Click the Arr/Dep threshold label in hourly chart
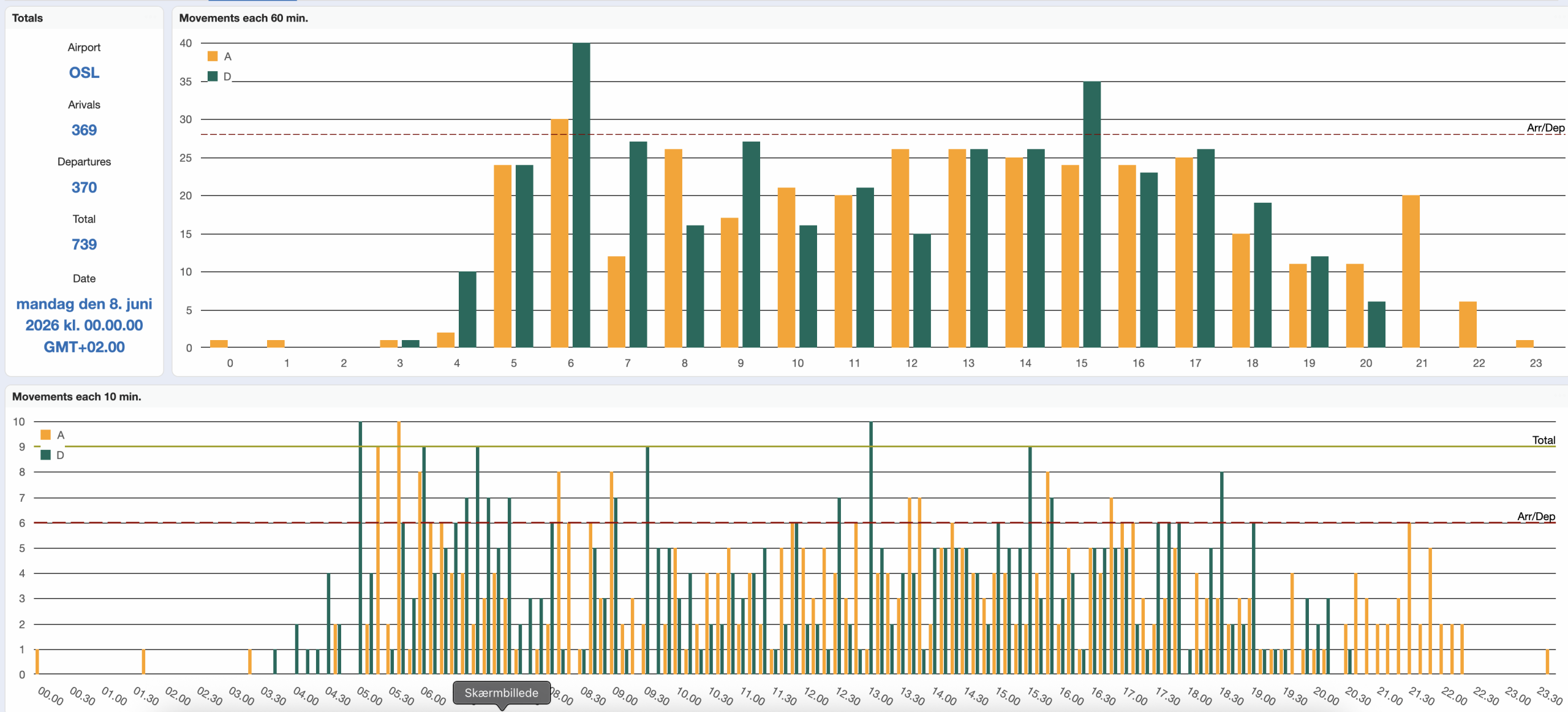 tap(1545, 127)
